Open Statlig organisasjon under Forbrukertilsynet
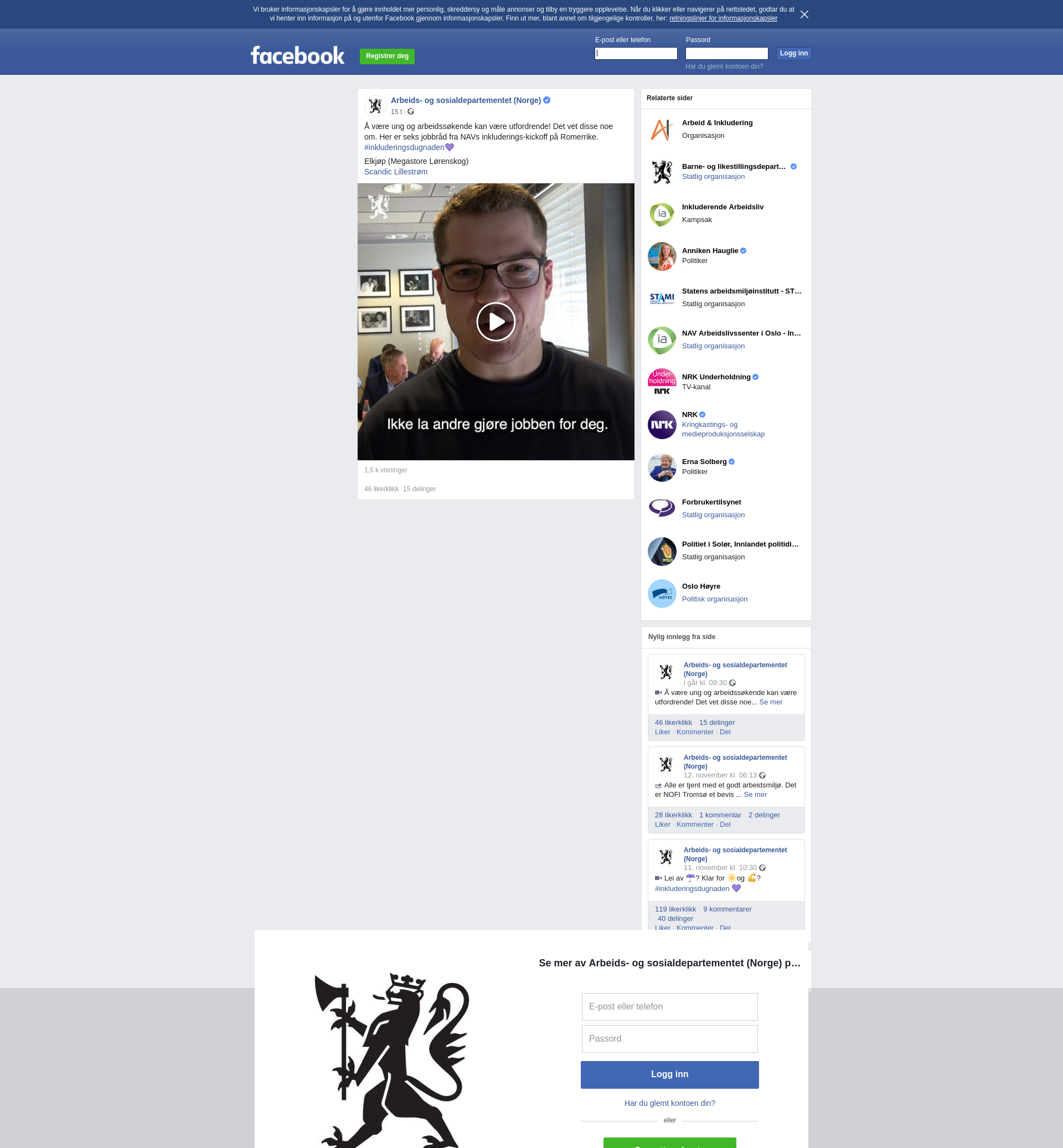 pyautogui.click(x=713, y=515)
